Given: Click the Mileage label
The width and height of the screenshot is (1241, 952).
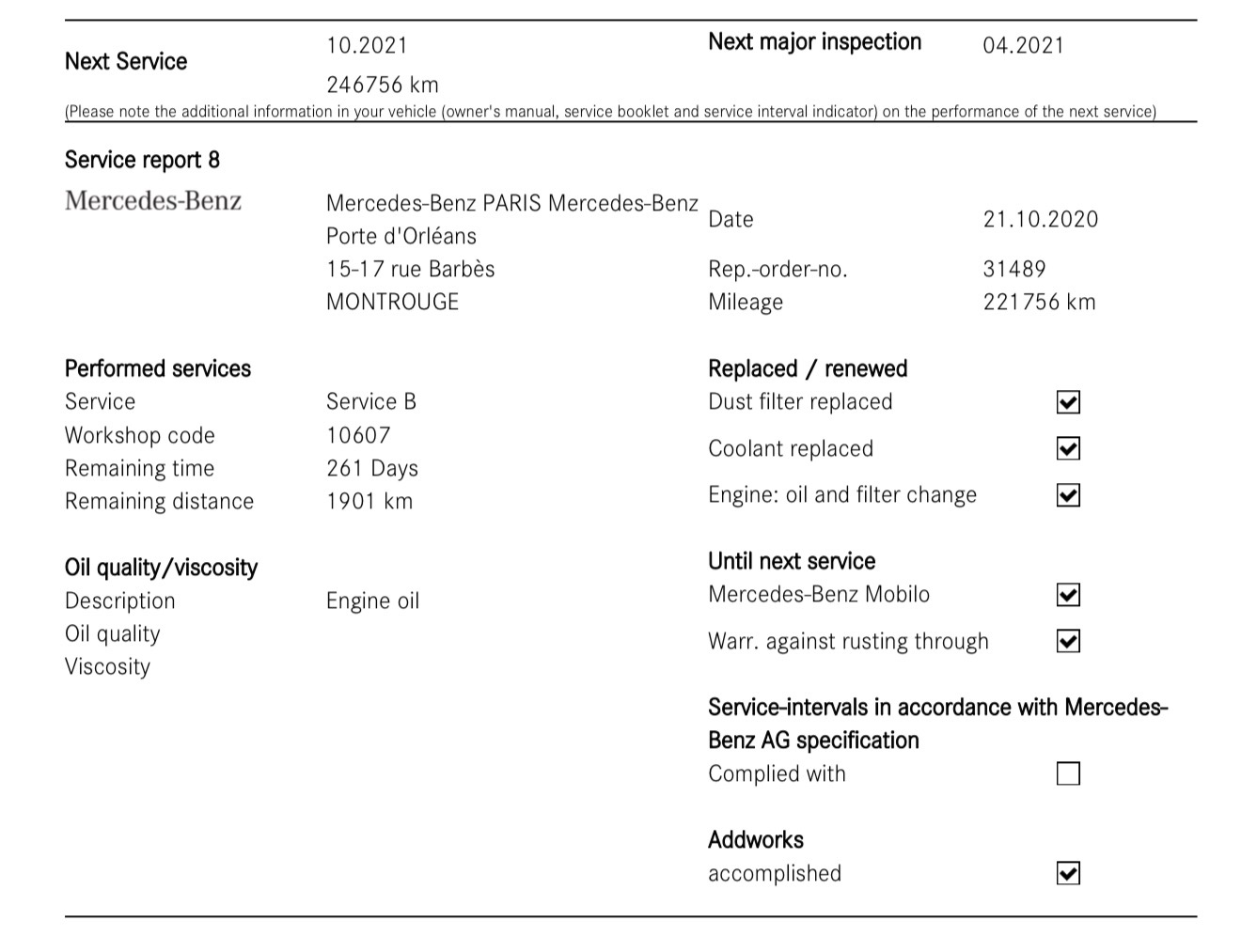Looking at the screenshot, I should 746,303.
